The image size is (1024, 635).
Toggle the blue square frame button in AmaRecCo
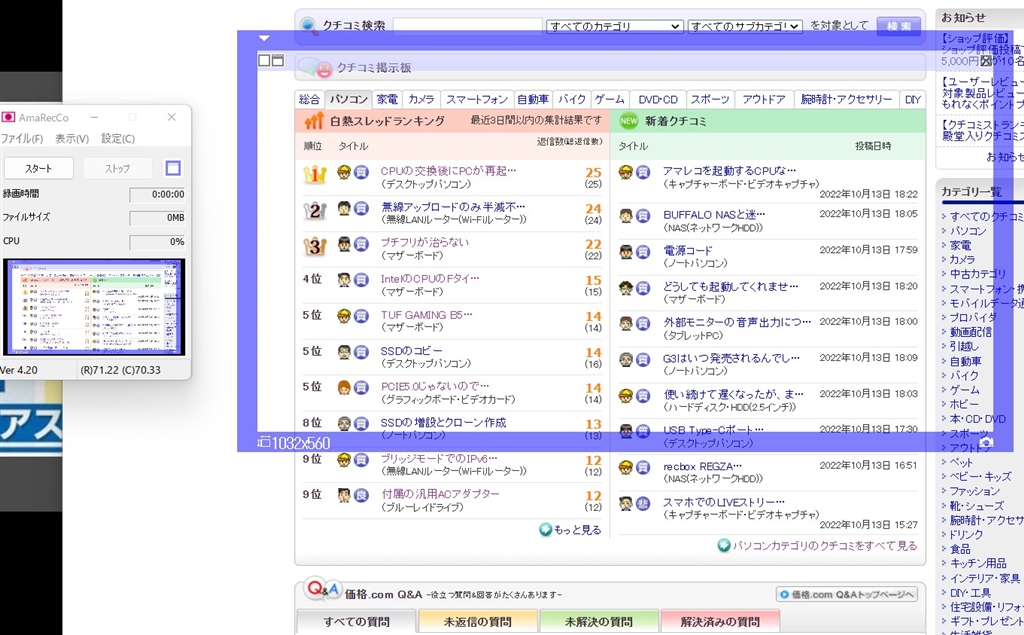click(173, 169)
